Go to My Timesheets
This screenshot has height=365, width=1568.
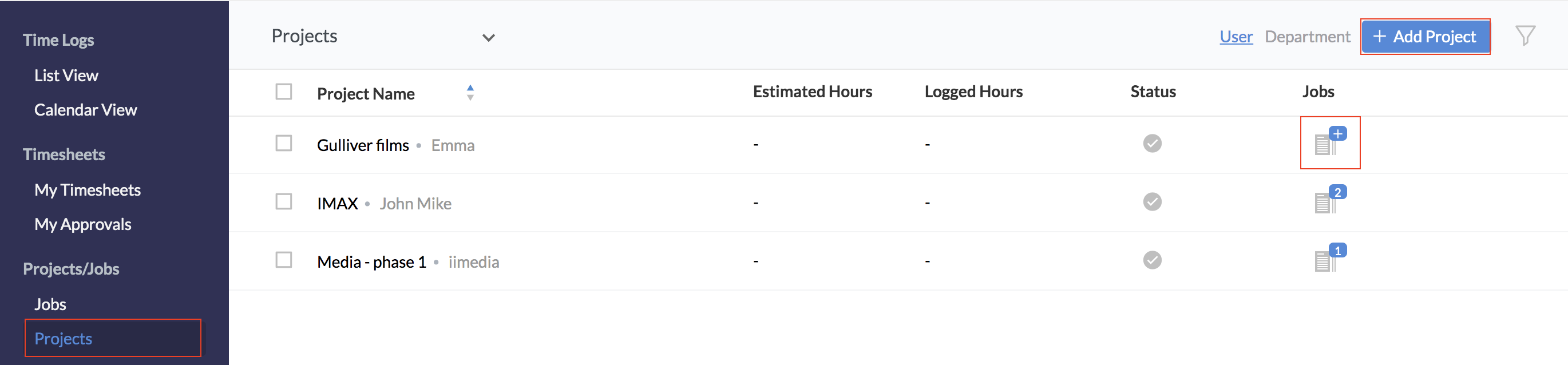[x=87, y=190]
